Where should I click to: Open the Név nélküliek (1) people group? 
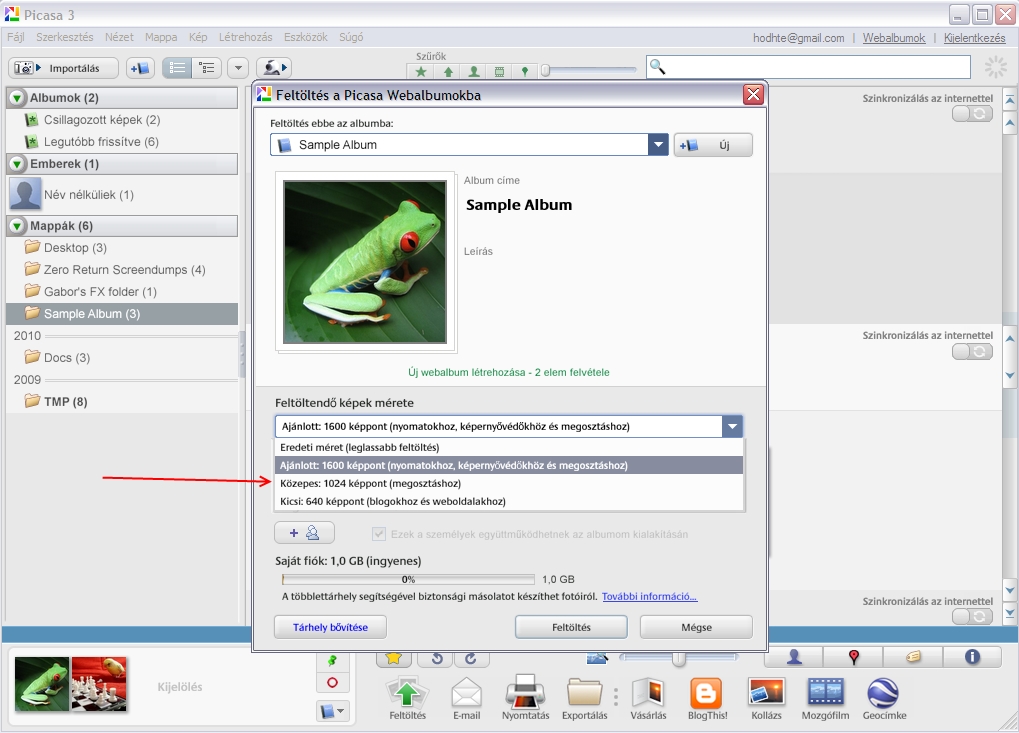coord(88,194)
